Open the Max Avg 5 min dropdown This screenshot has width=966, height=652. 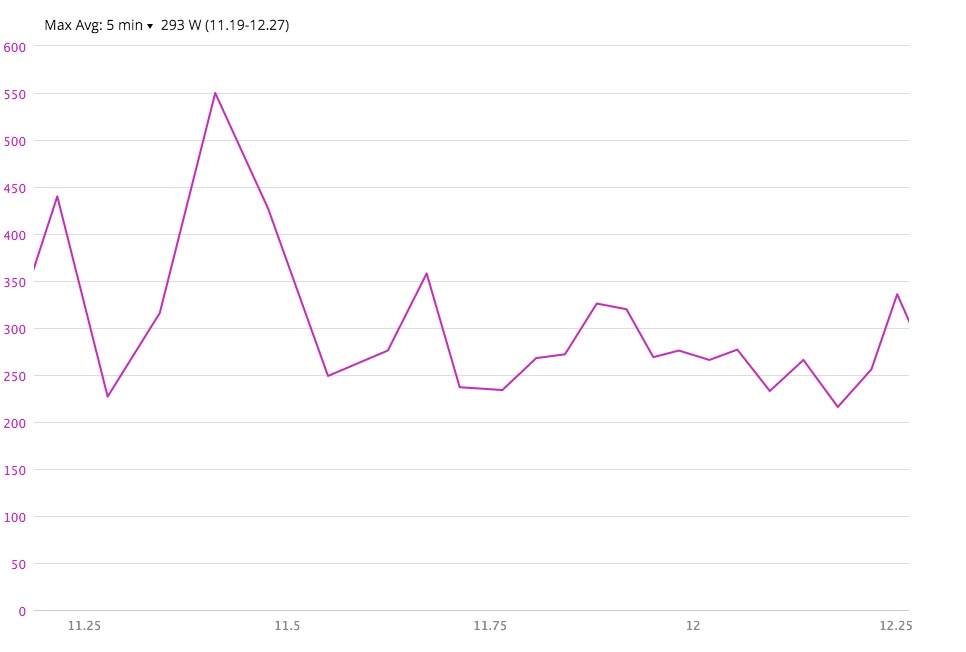[98, 25]
